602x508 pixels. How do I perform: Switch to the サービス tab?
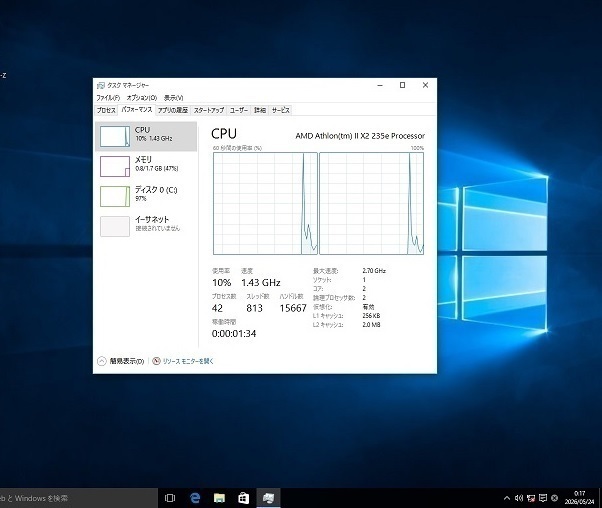point(280,110)
